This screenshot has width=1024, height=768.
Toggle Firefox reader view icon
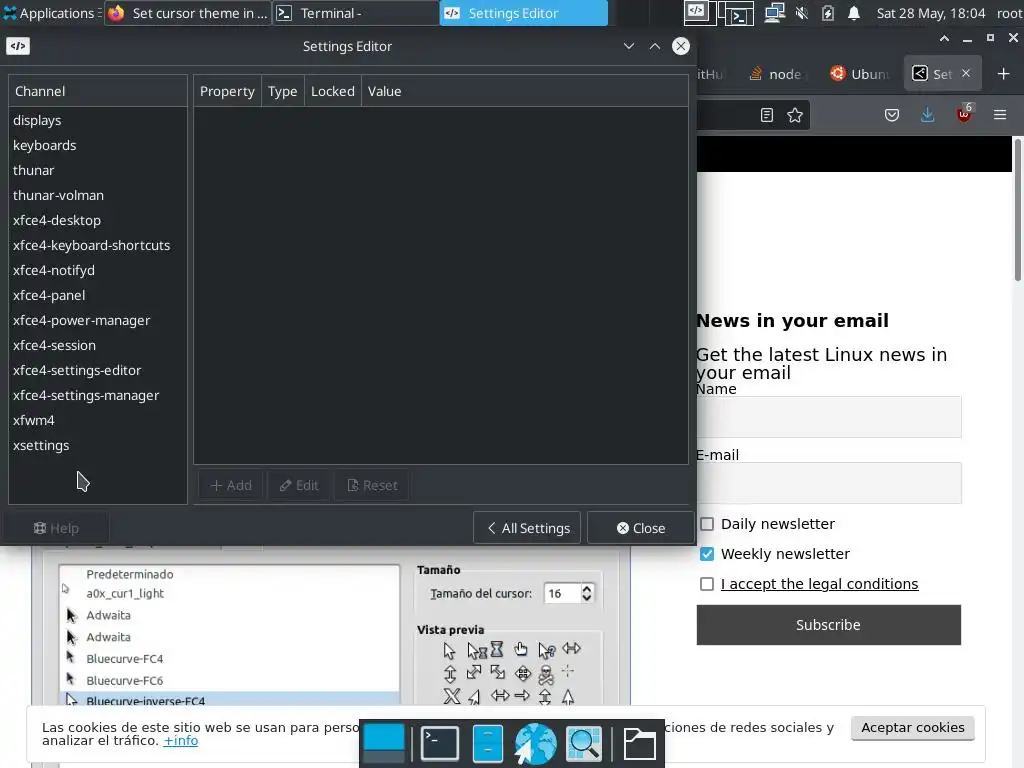767,116
